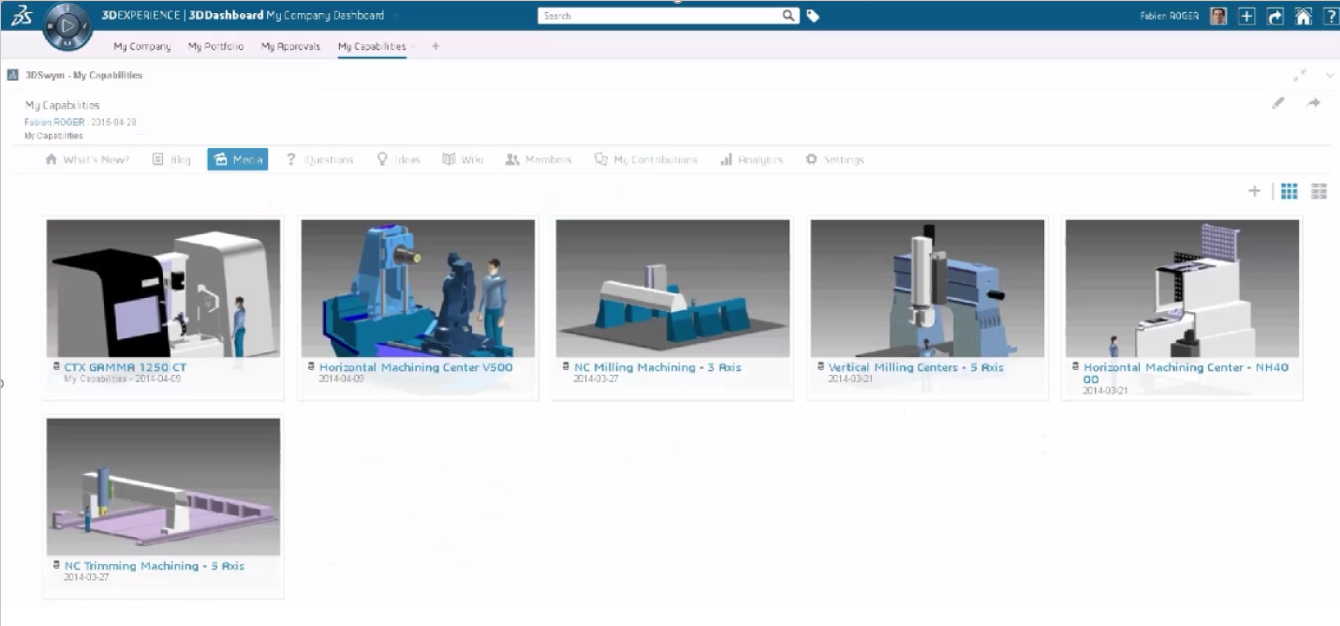This screenshot has height=626, width=1340.
Task: Click media type icon beside Machining Center NH4000
Action: pos(1075,367)
